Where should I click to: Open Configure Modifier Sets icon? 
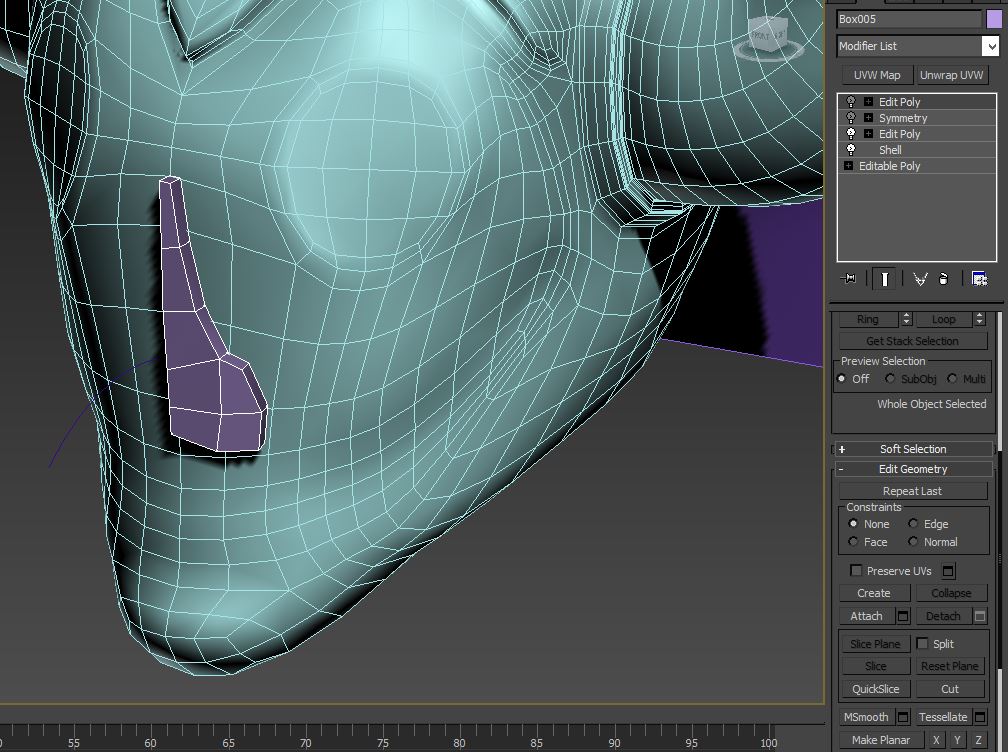[979, 279]
